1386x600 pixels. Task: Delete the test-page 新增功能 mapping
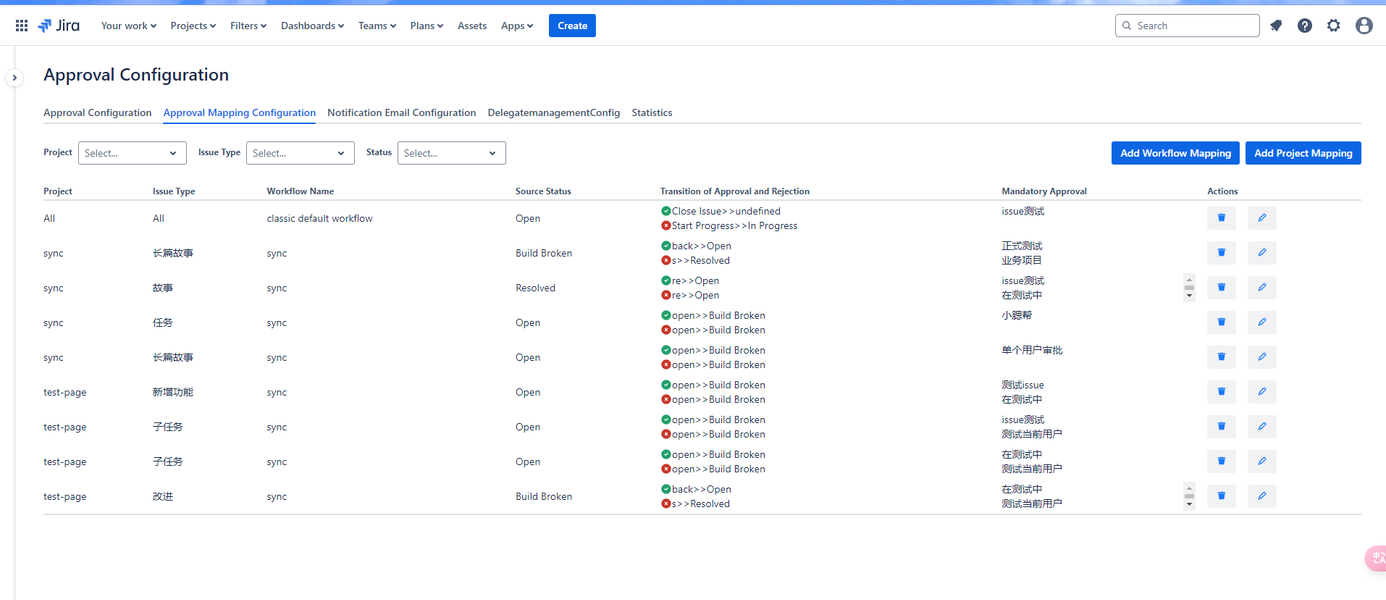1221,392
